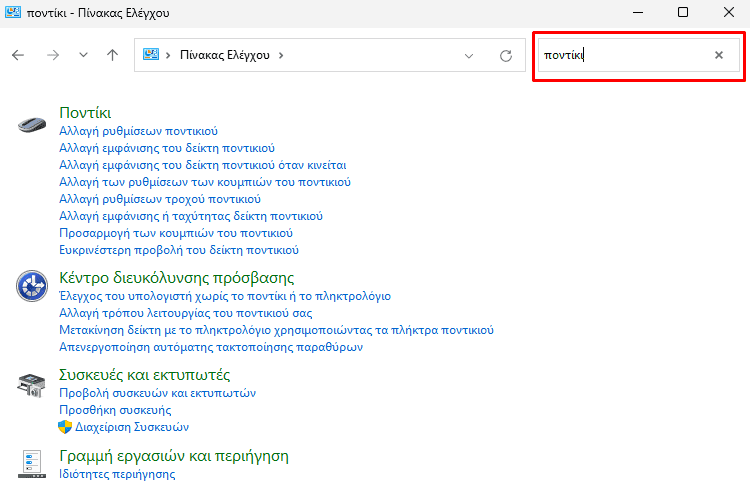Go back with the left arrow
Screen dimensions: 750x500
[x=18, y=56]
